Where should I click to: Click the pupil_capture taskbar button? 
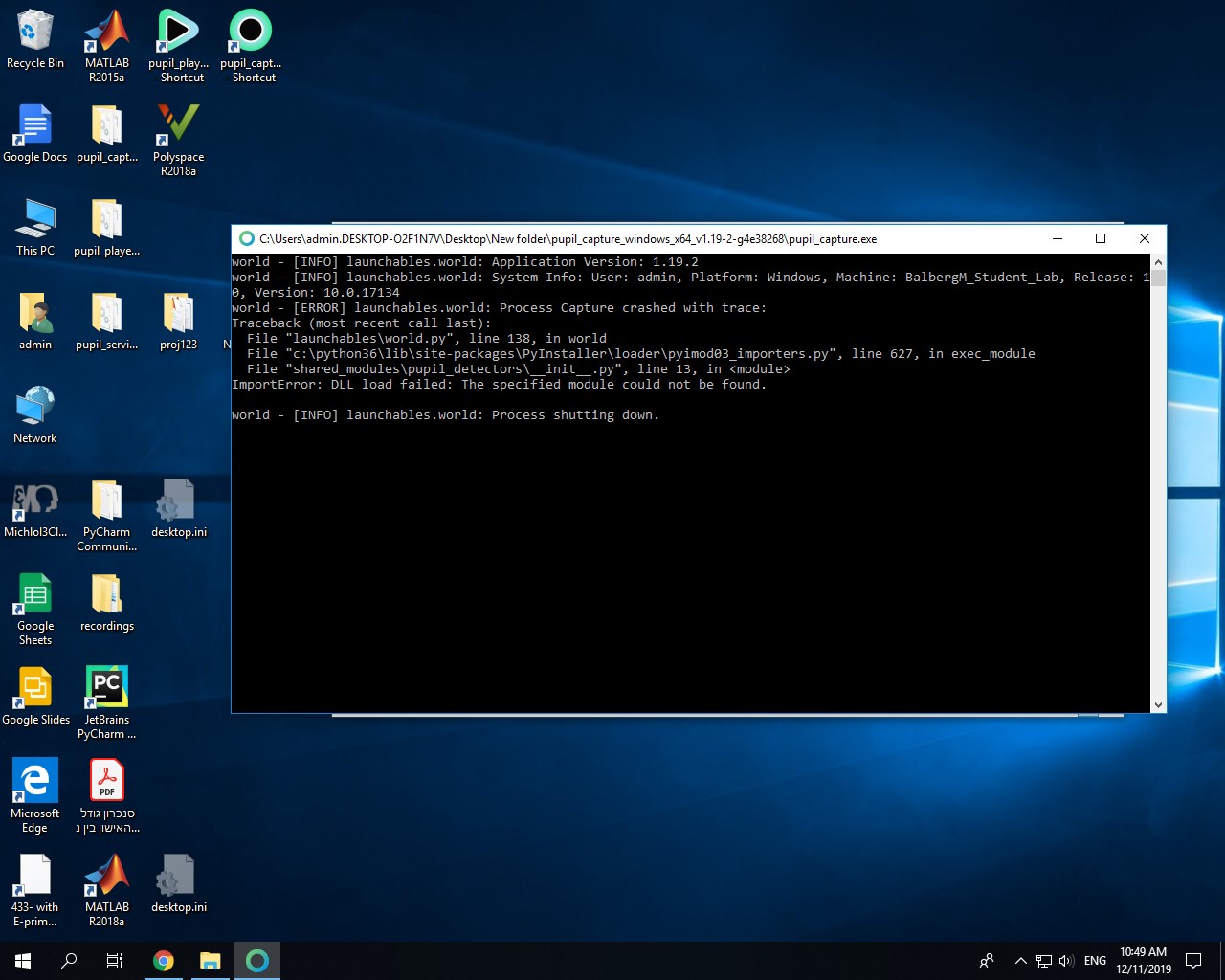[x=257, y=961]
